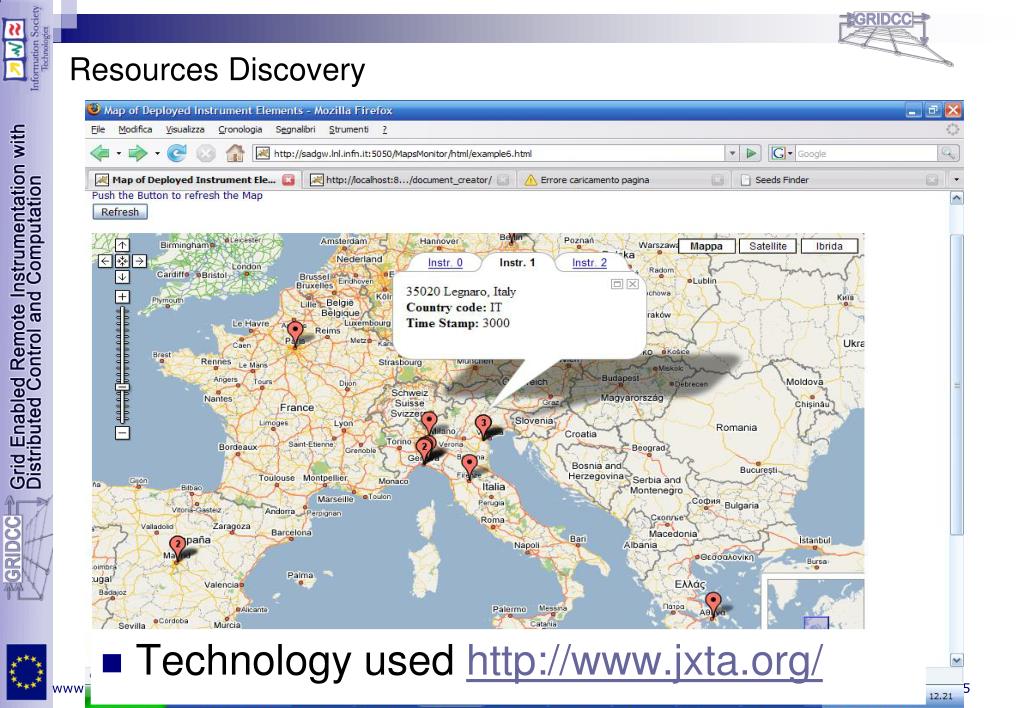The height and width of the screenshot is (708, 1023).
Task: Click the greyed-out stop loading icon
Action: click(206, 153)
